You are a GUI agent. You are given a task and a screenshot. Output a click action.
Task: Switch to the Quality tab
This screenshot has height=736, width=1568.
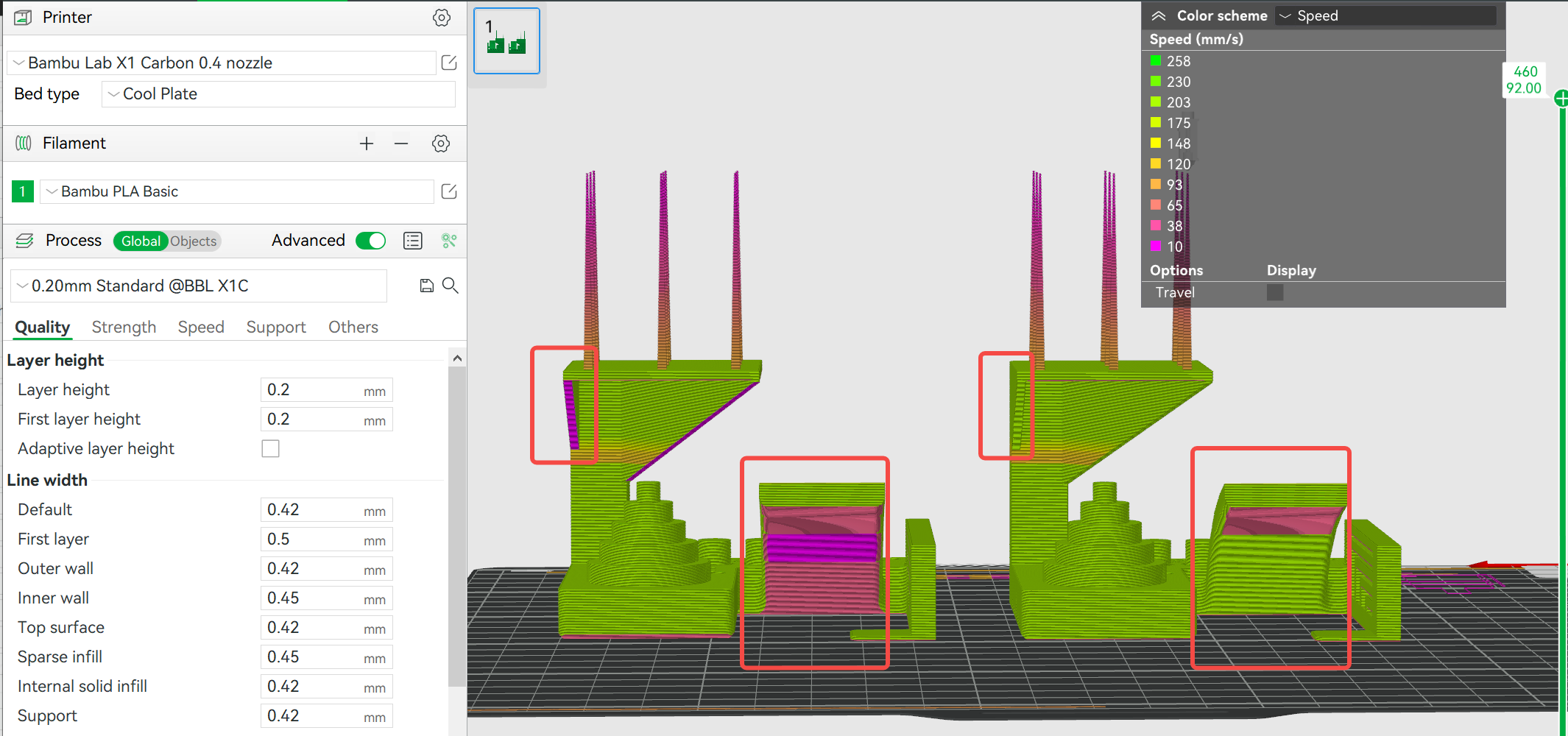(x=43, y=327)
